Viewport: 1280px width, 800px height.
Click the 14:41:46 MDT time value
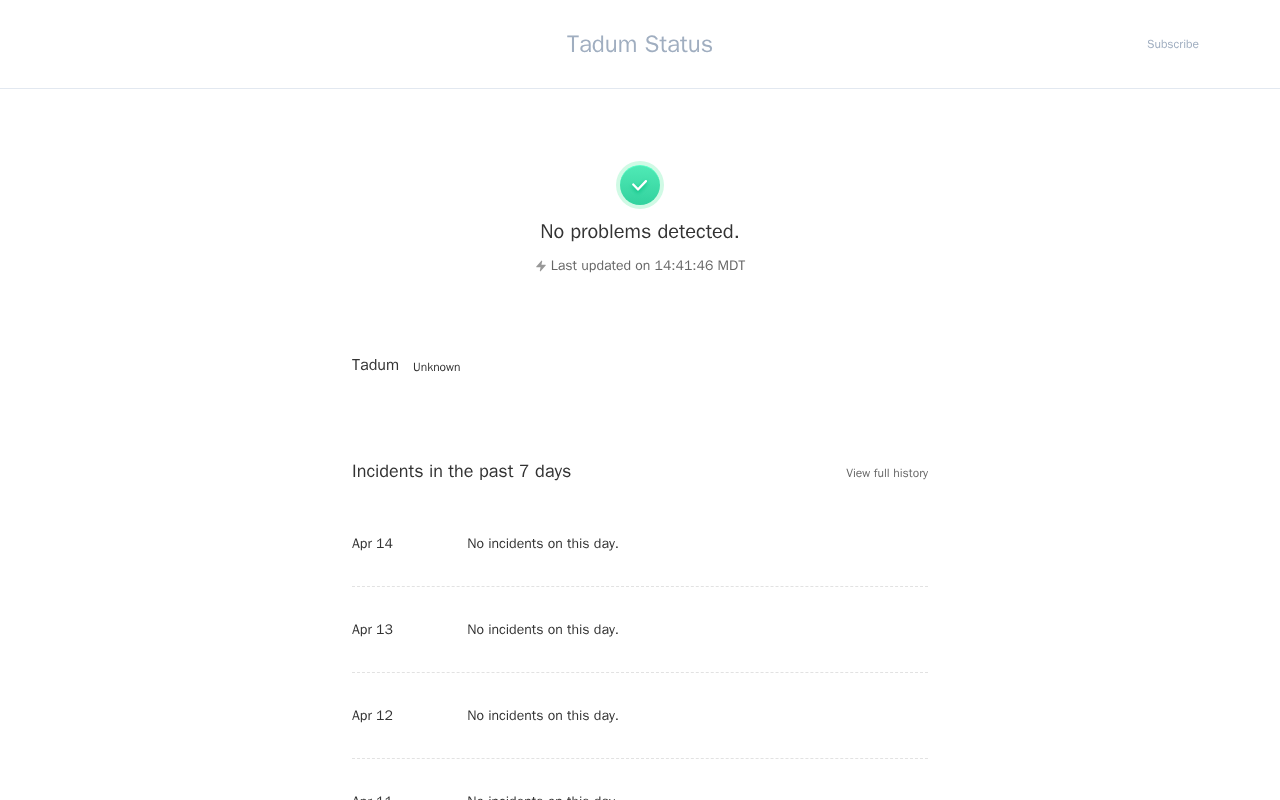tap(699, 265)
